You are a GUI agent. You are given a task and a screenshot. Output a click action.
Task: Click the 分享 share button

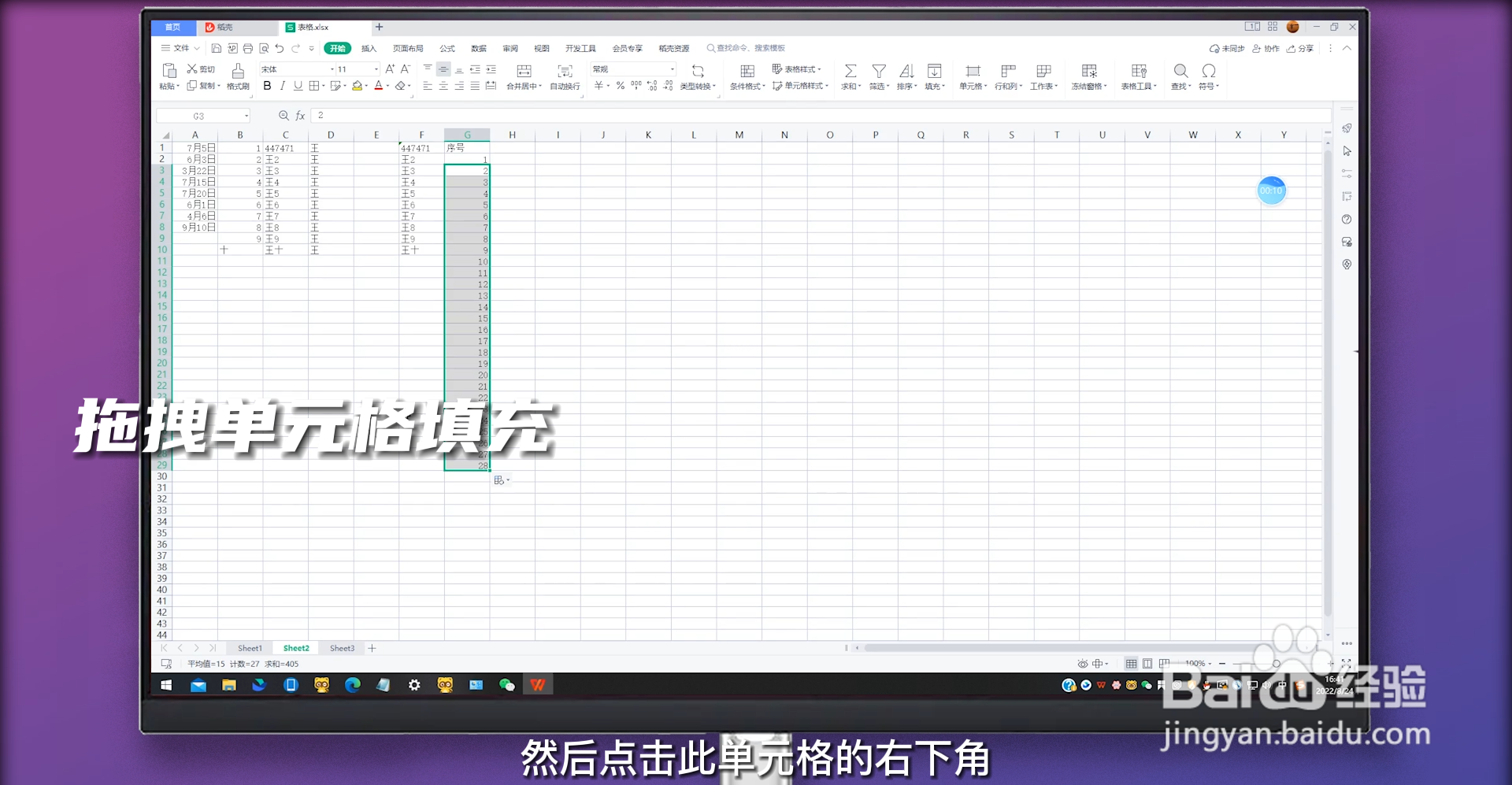(1301, 48)
